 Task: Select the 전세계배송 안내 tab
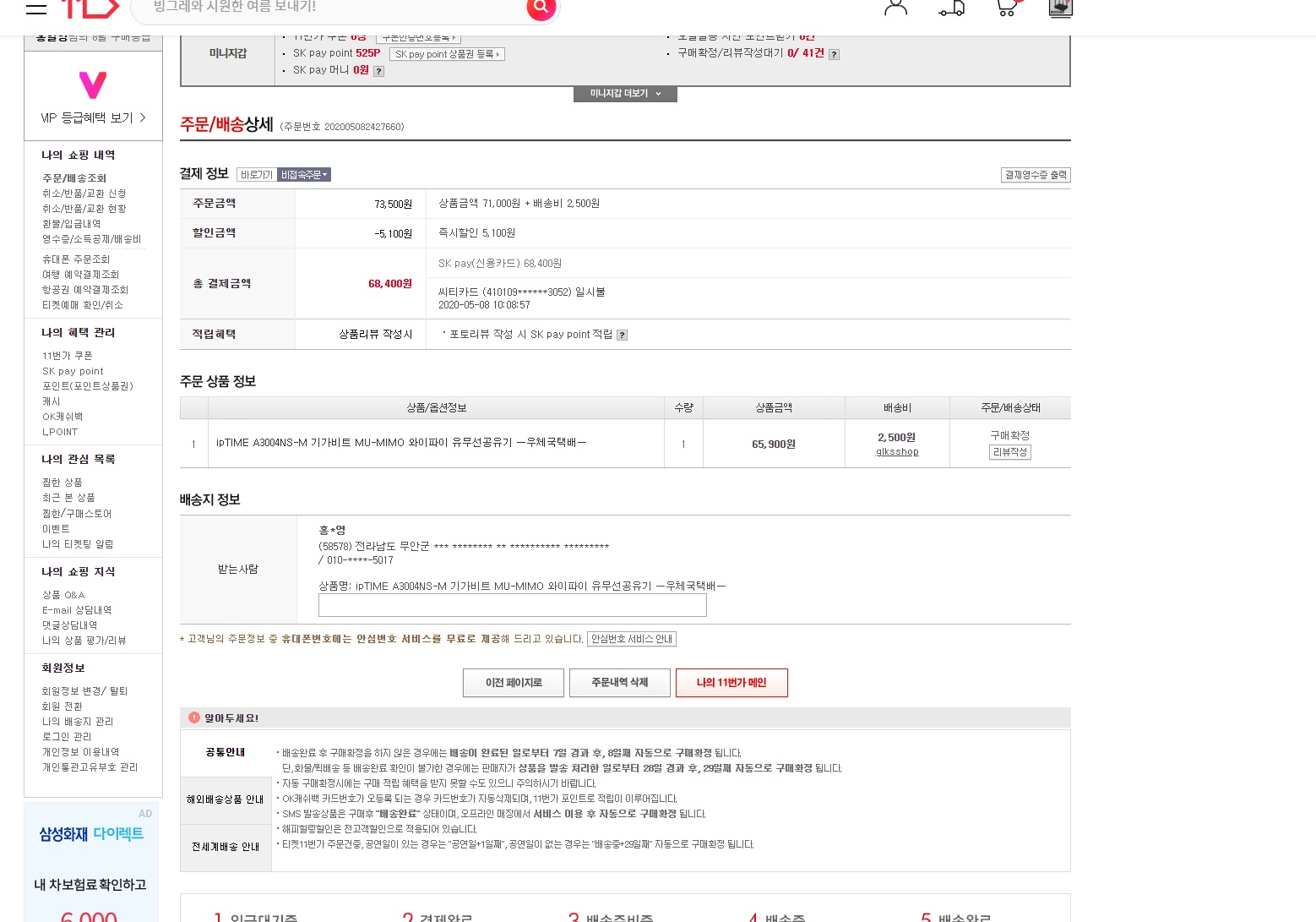226,847
